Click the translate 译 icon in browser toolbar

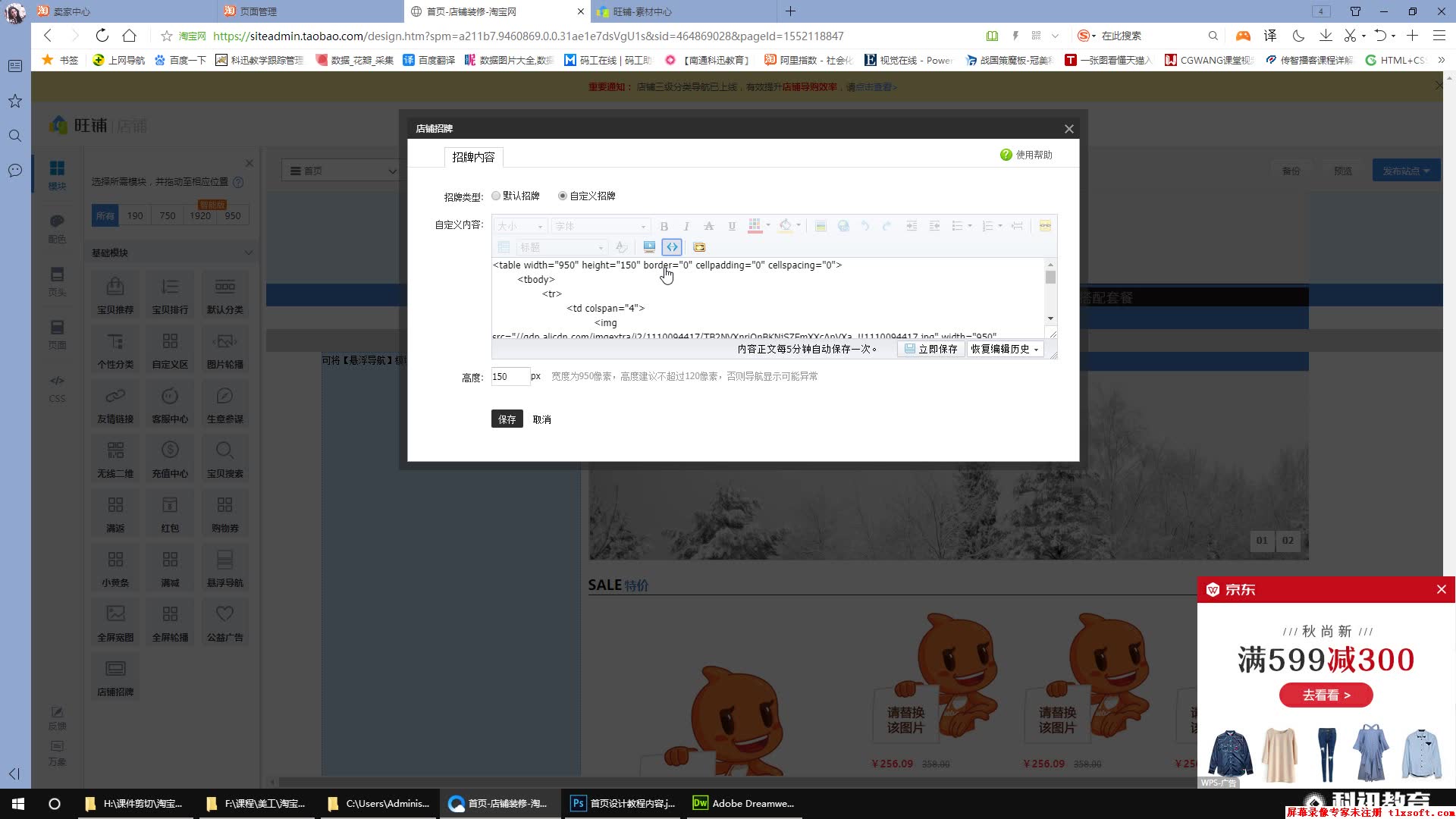click(x=1270, y=36)
